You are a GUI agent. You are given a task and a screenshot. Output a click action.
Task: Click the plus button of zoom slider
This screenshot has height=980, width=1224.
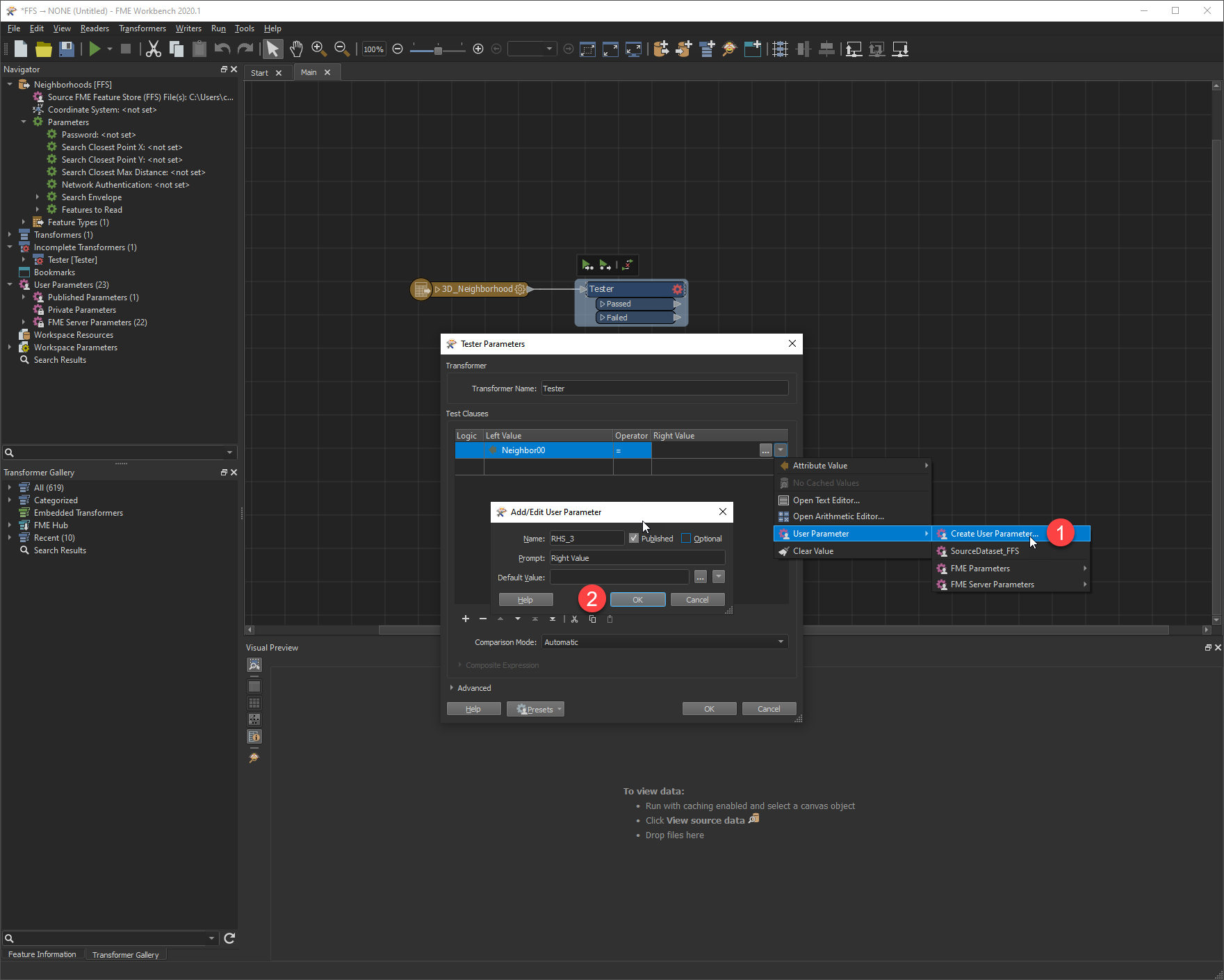pyautogui.click(x=478, y=49)
